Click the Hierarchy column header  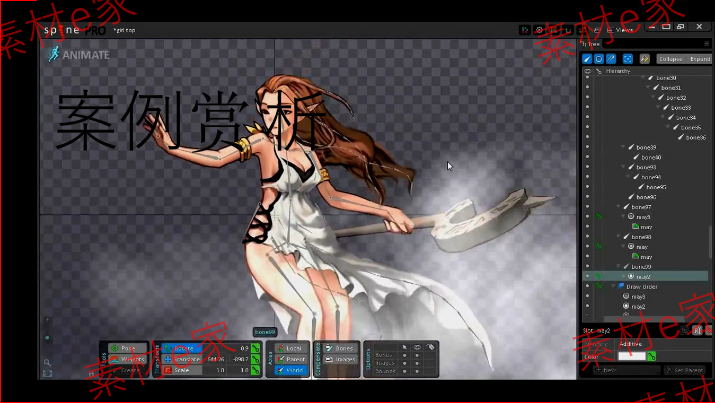coord(618,71)
